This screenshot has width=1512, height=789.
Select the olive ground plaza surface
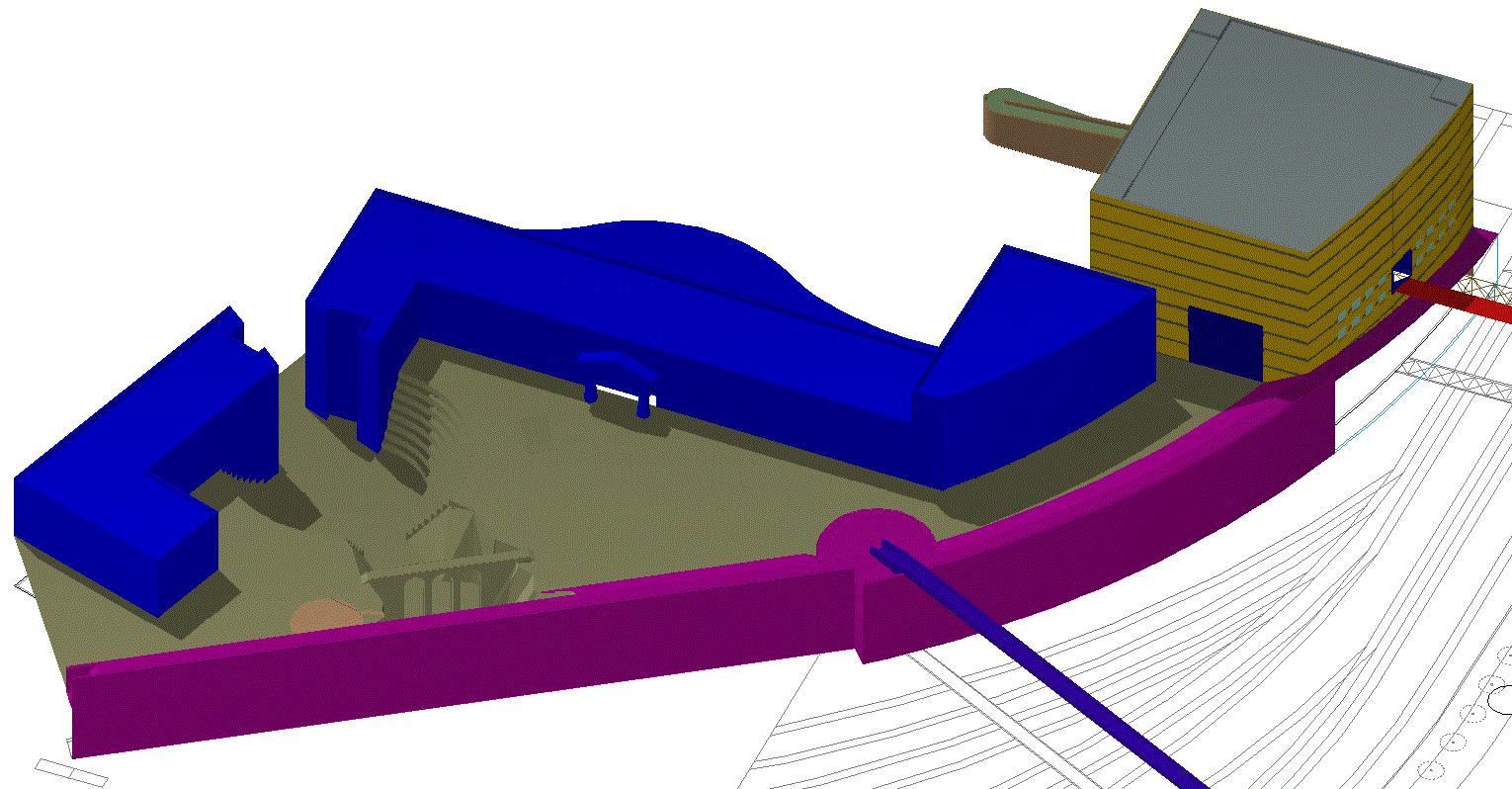(632, 494)
